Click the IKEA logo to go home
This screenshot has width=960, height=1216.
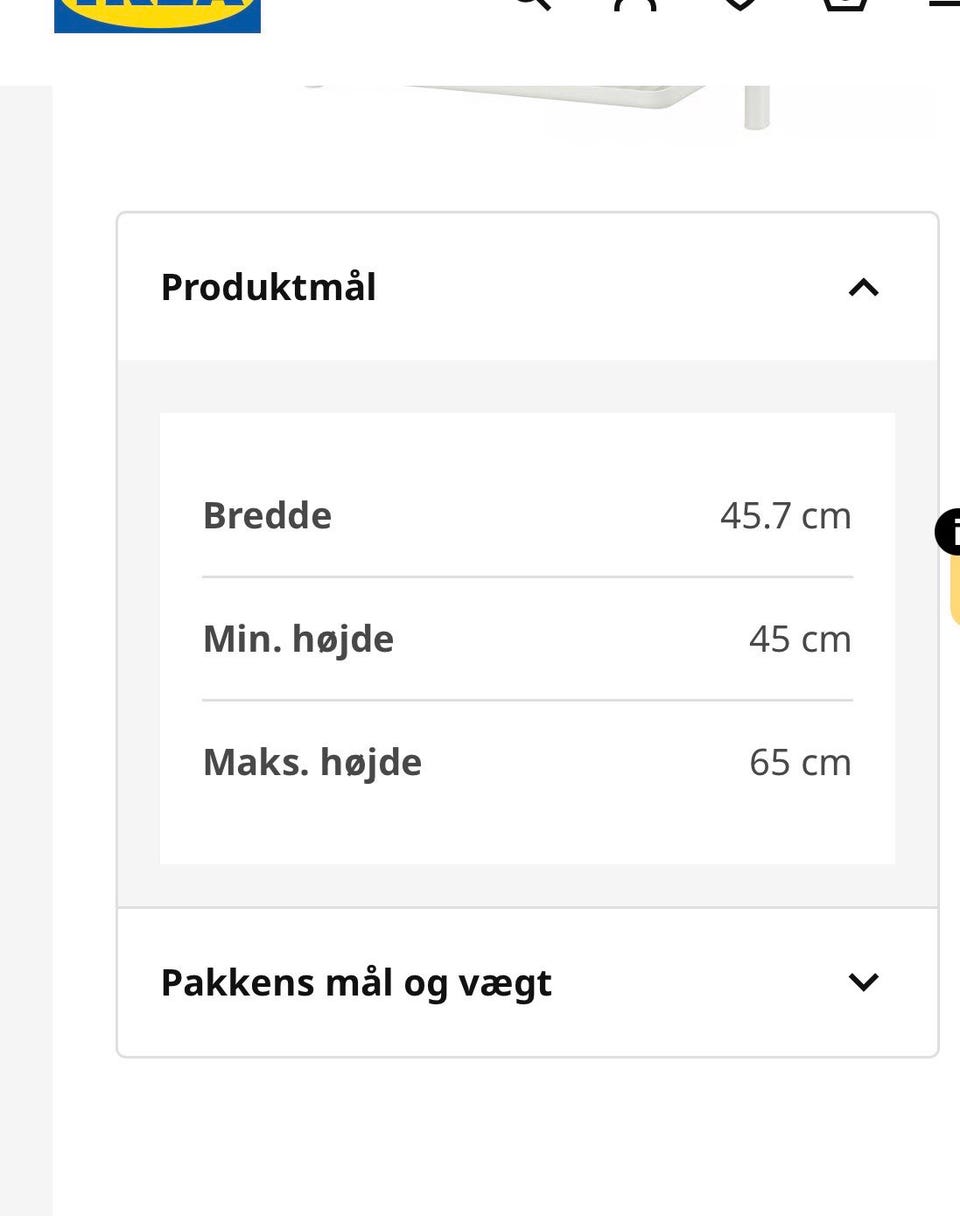click(157, 15)
